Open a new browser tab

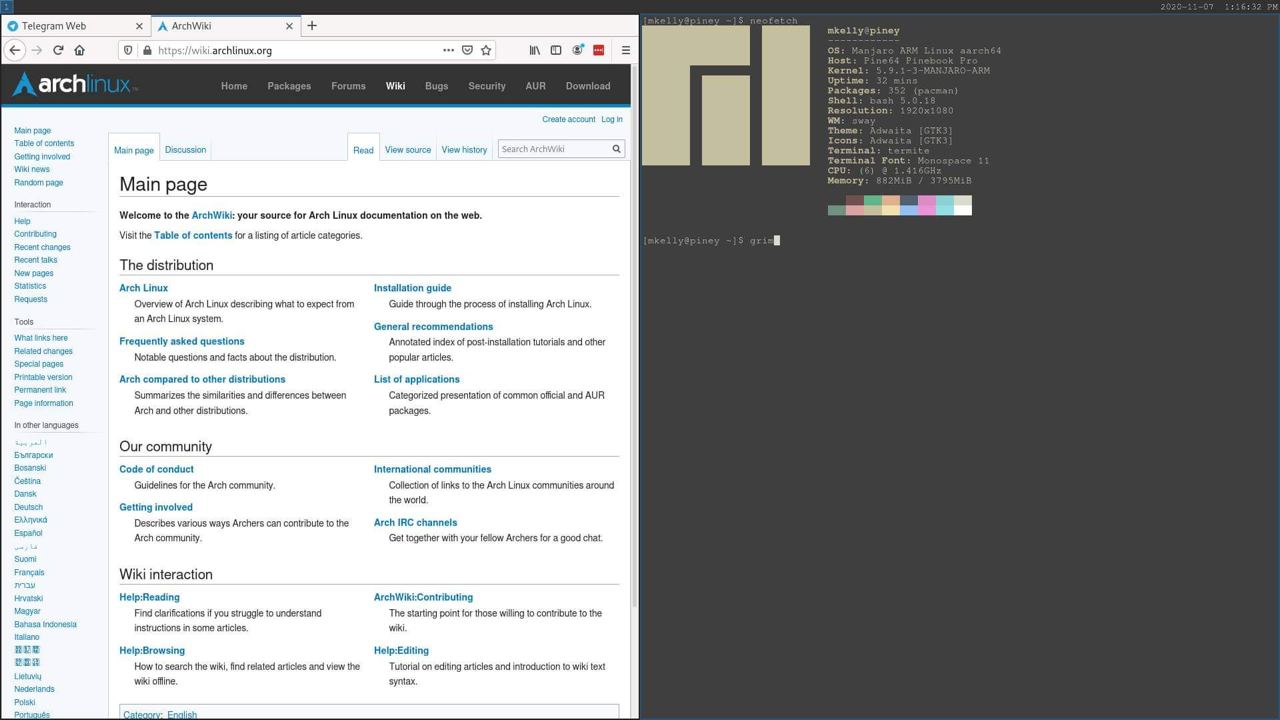[312, 26]
